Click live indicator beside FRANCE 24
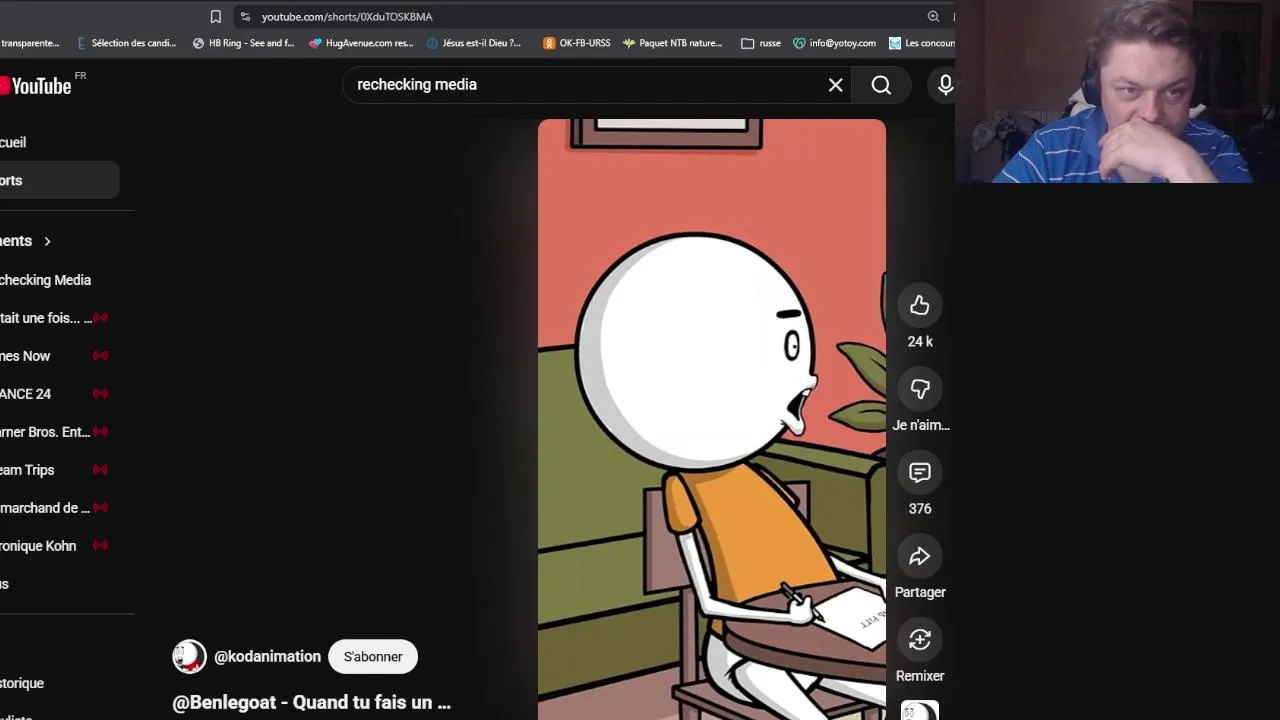The height and width of the screenshot is (720, 1280). 100,394
